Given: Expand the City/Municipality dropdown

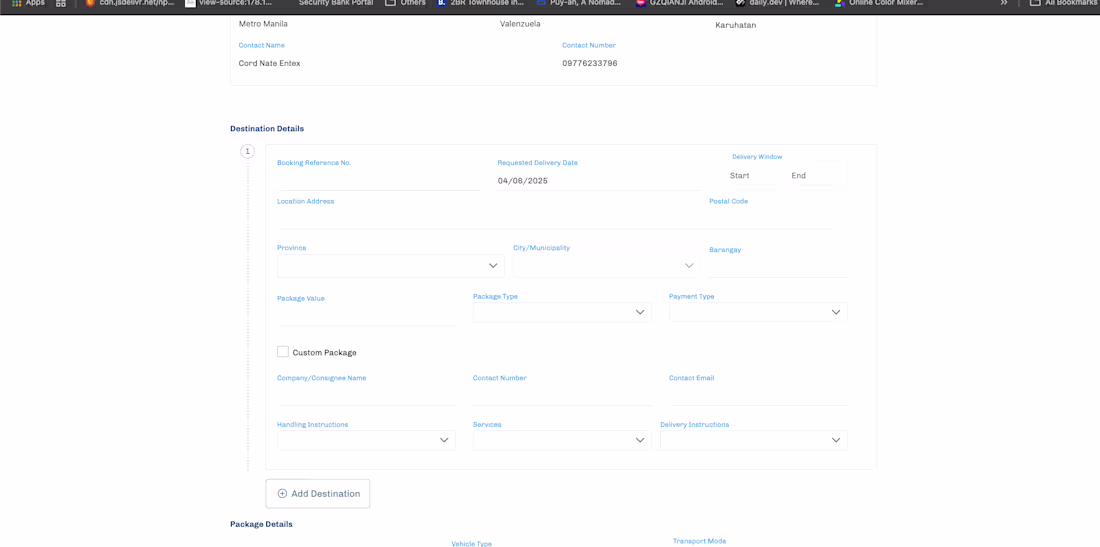Looking at the screenshot, I should [607, 266].
